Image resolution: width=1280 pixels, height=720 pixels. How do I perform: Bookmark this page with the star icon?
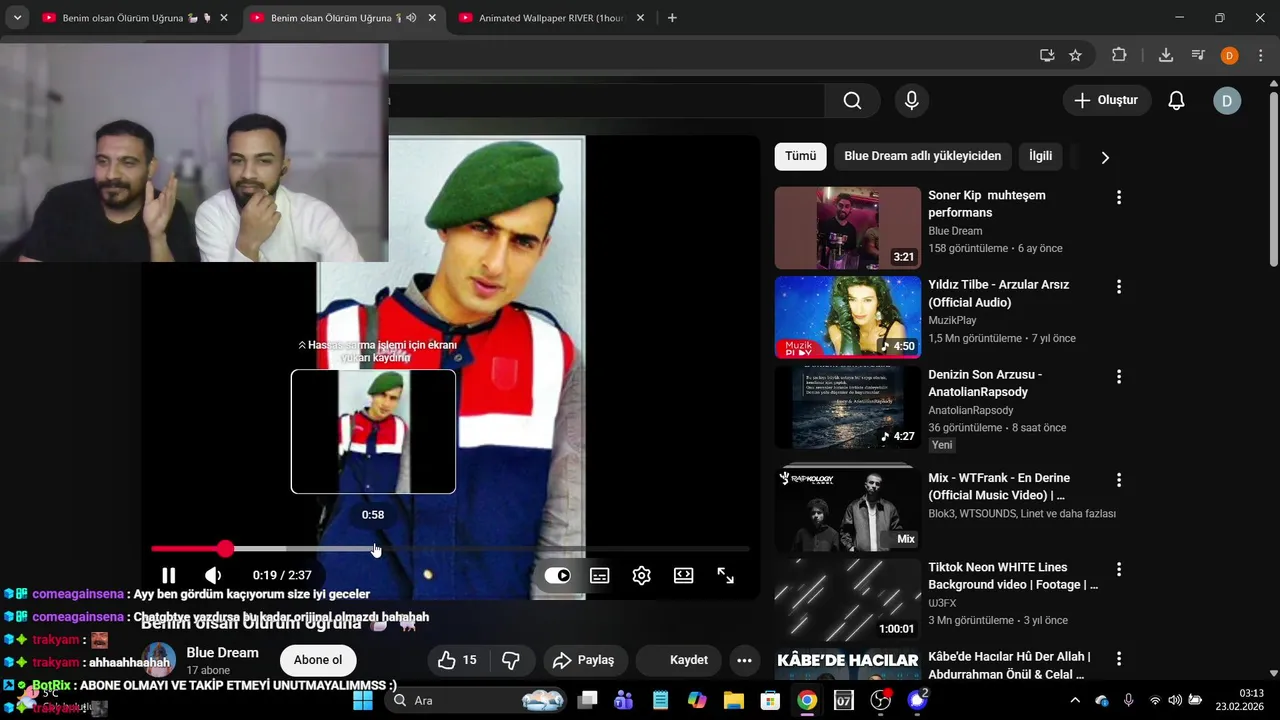coord(1075,55)
